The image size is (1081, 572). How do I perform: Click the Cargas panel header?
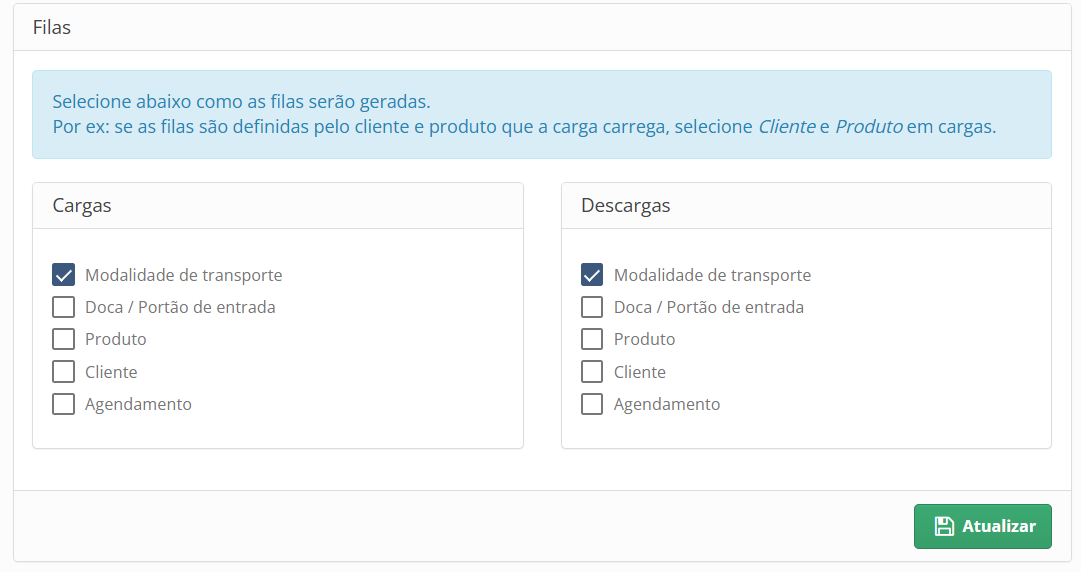[278, 205]
